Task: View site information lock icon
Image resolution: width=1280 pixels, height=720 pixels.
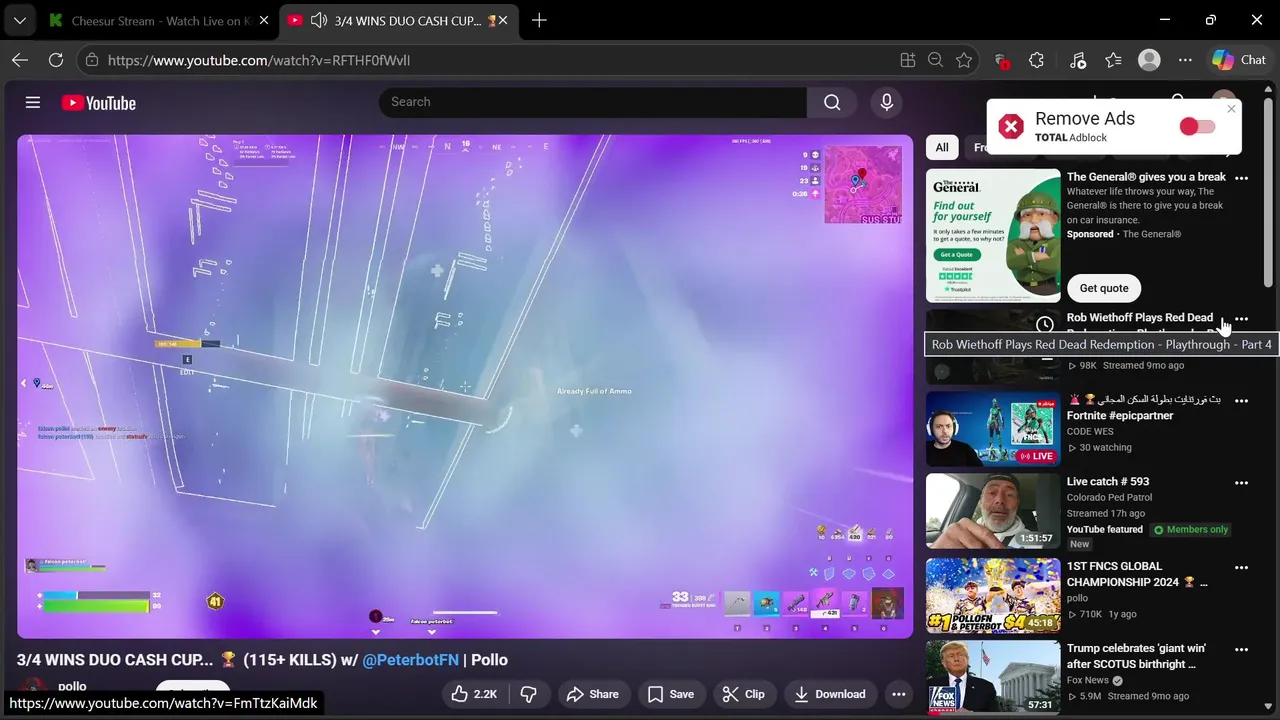Action: point(92,60)
